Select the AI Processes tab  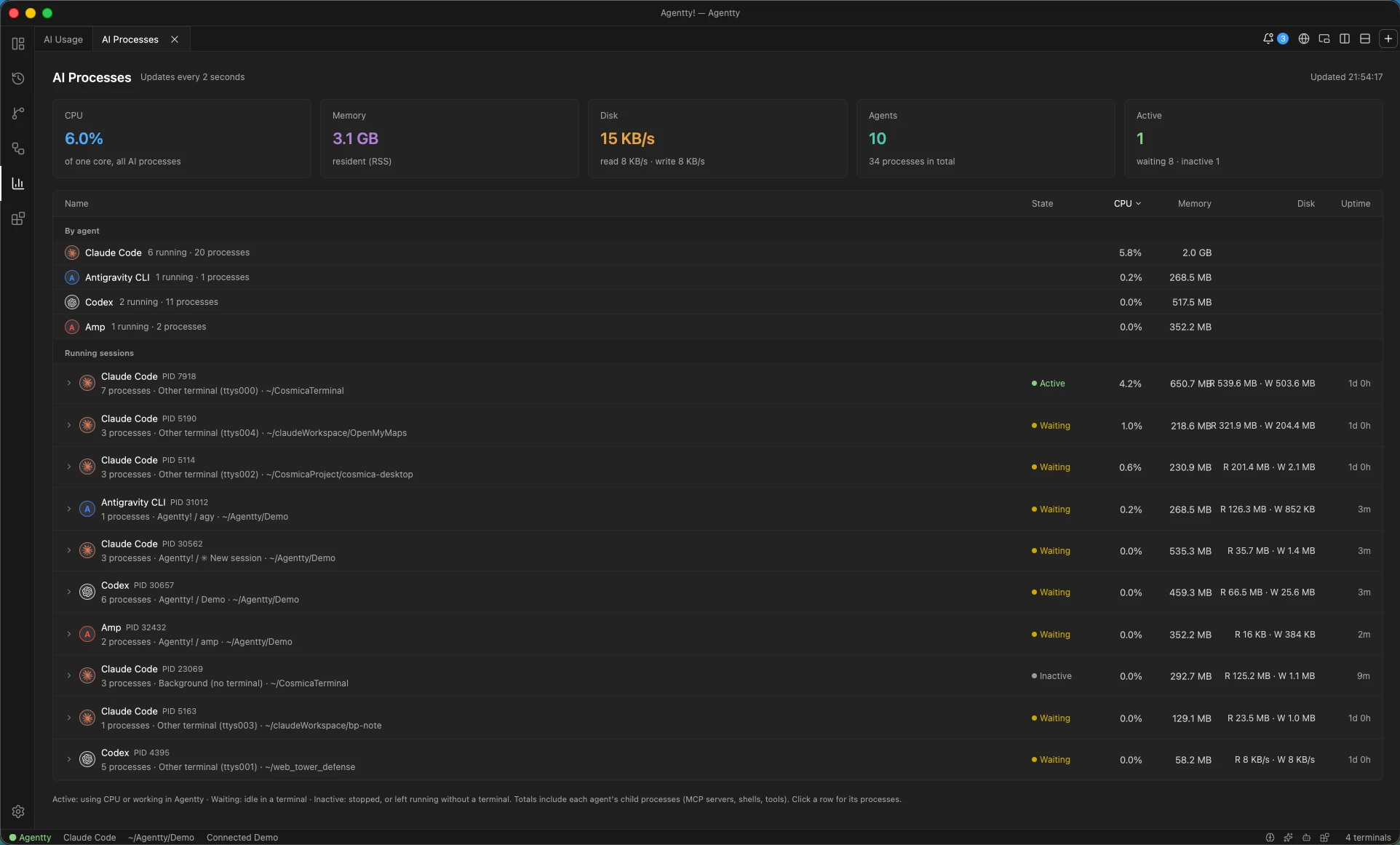click(x=130, y=39)
